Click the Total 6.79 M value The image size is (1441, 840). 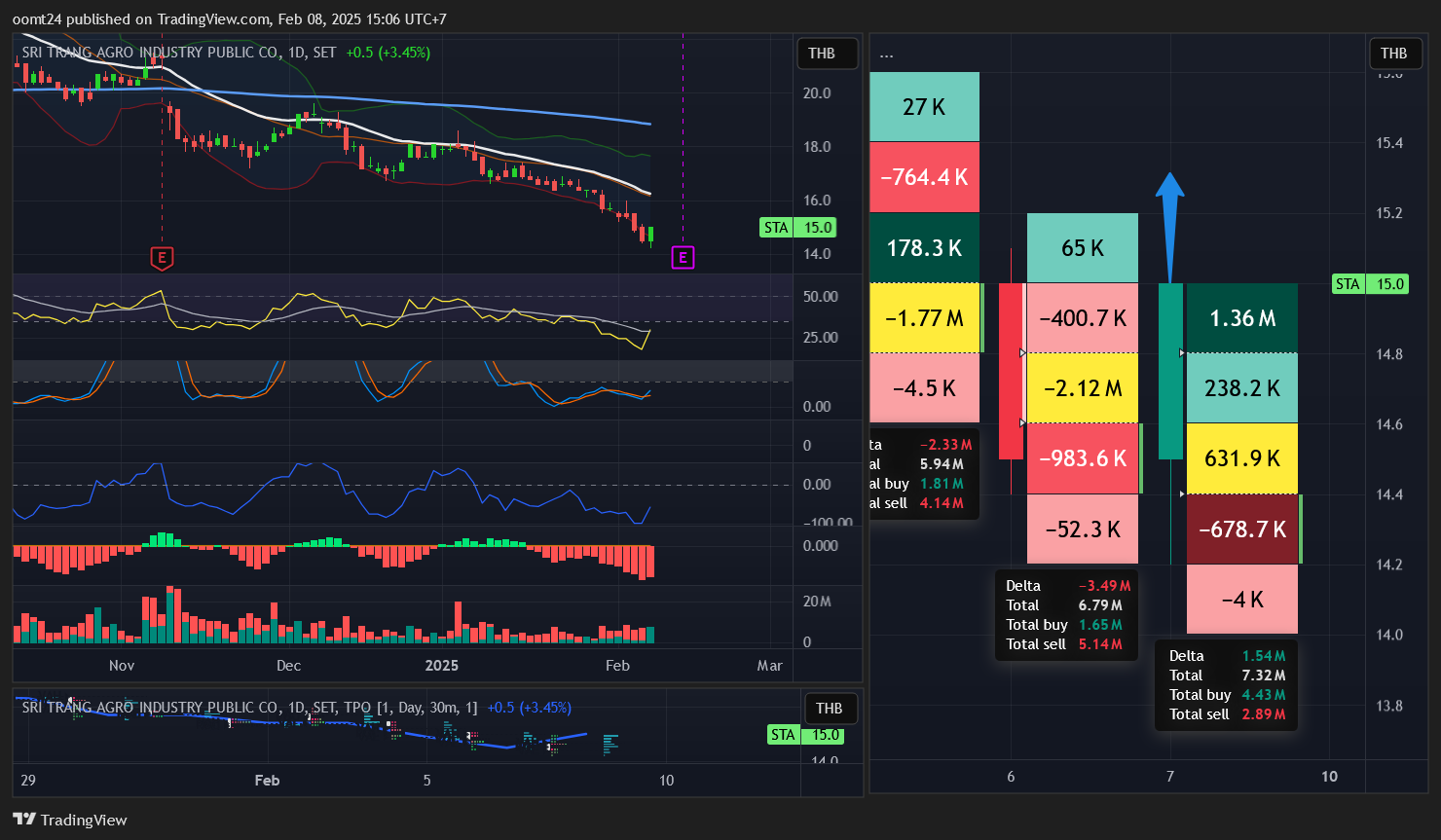click(1100, 605)
